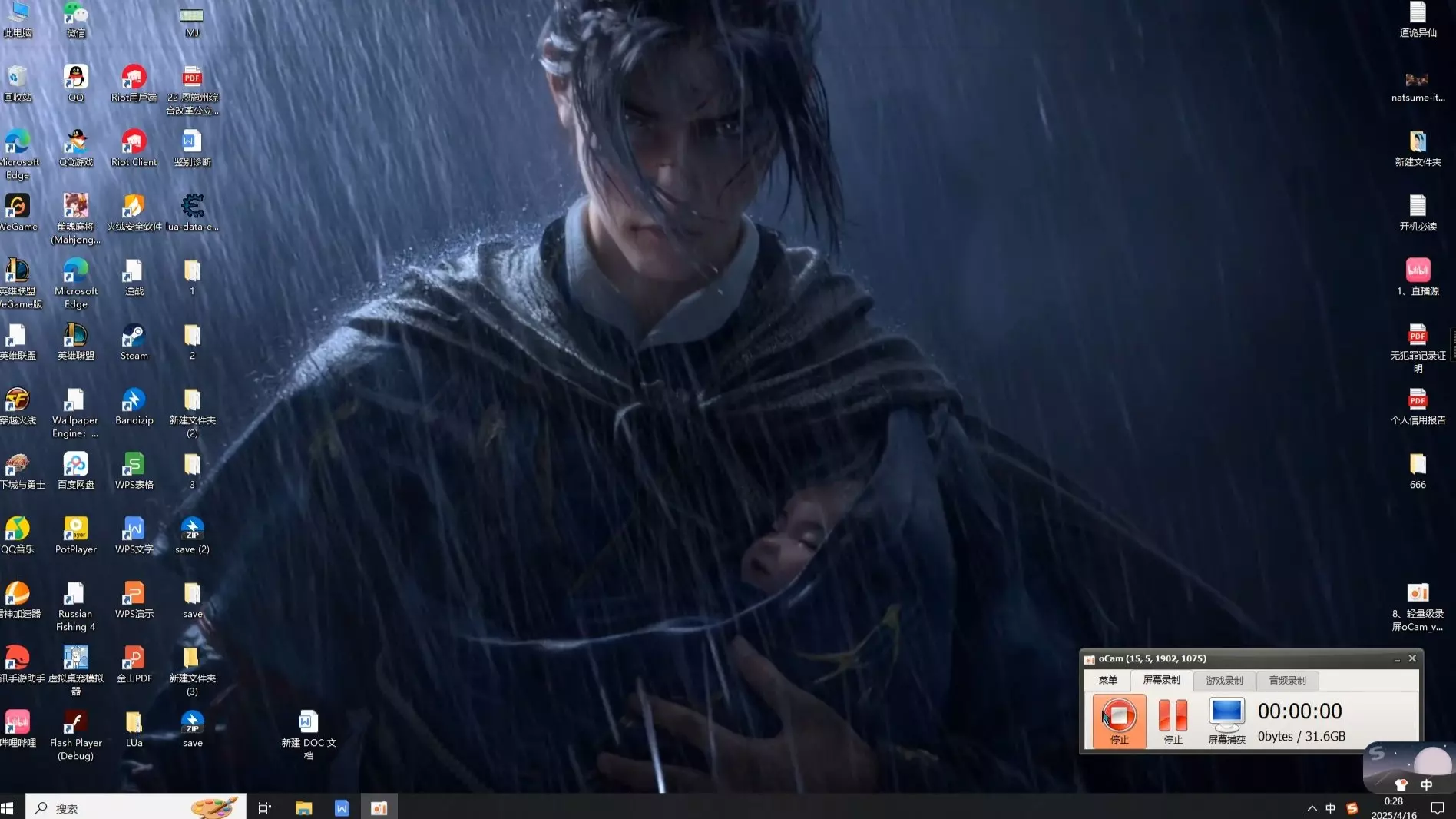Screen dimensions: 1456x819
Task: Select the WPS文字 desktop icon
Action: (134, 535)
